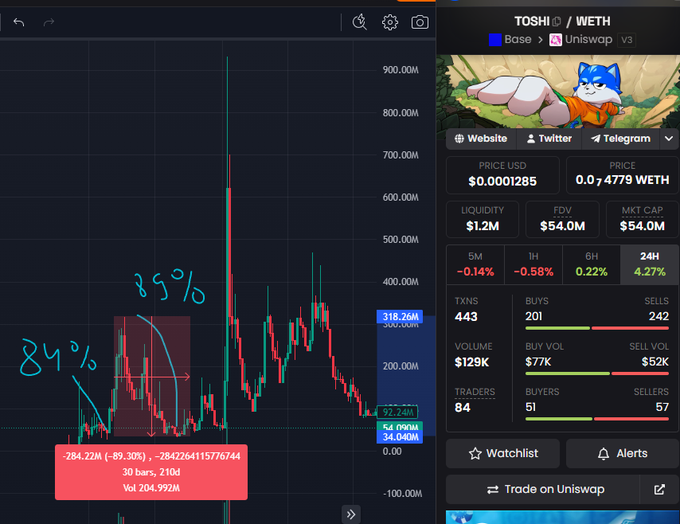
Task: Select the 5M timeframe tab
Action: (475, 265)
